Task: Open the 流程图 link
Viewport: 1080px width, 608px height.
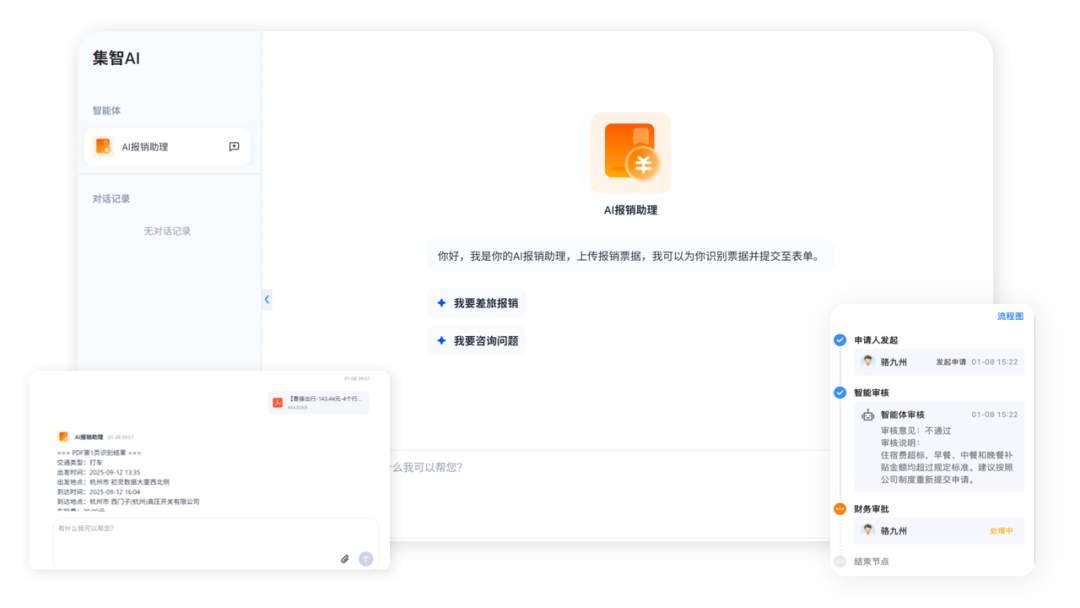Action: click(1010, 316)
